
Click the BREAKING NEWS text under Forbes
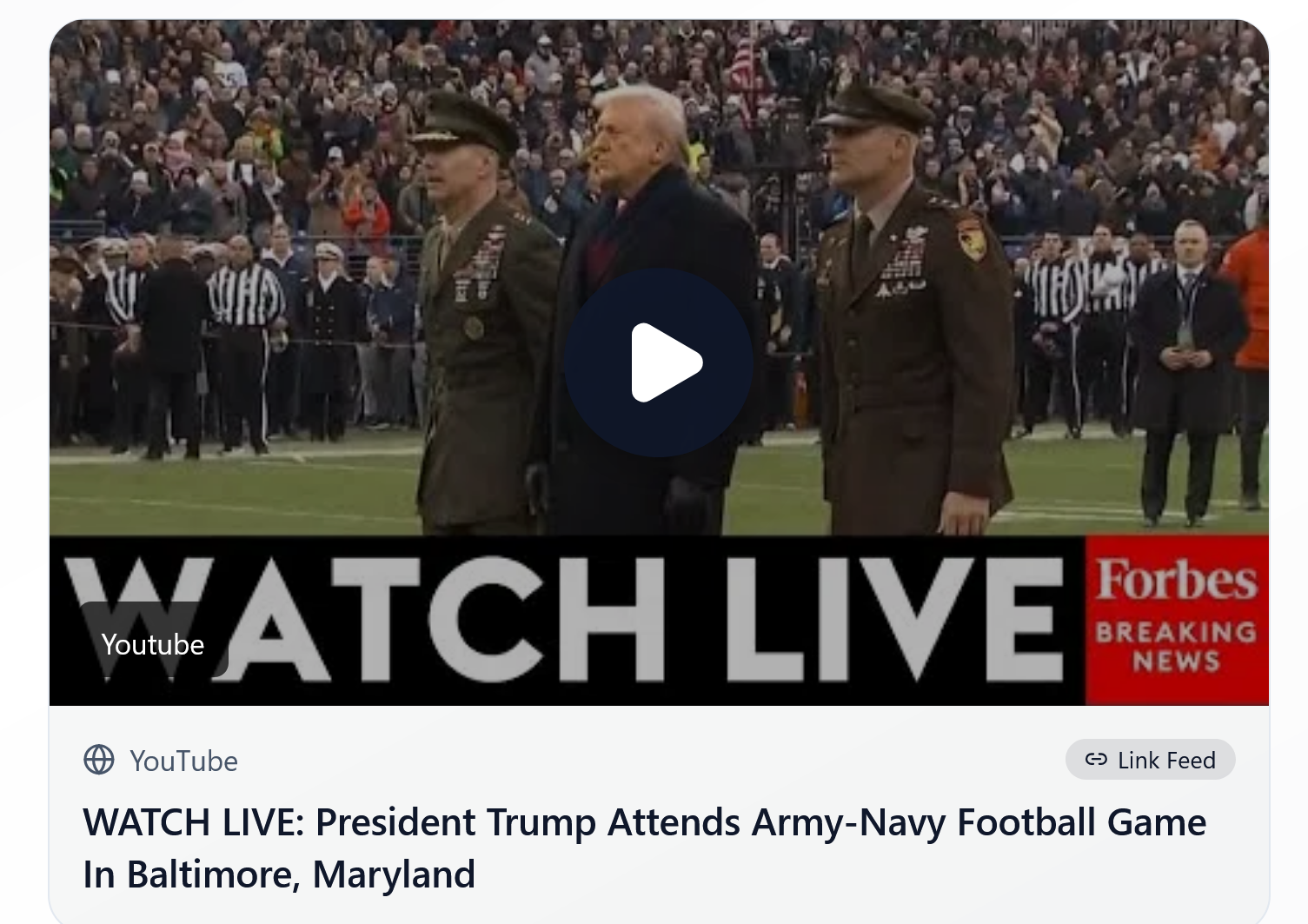[x=1176, y=647]
